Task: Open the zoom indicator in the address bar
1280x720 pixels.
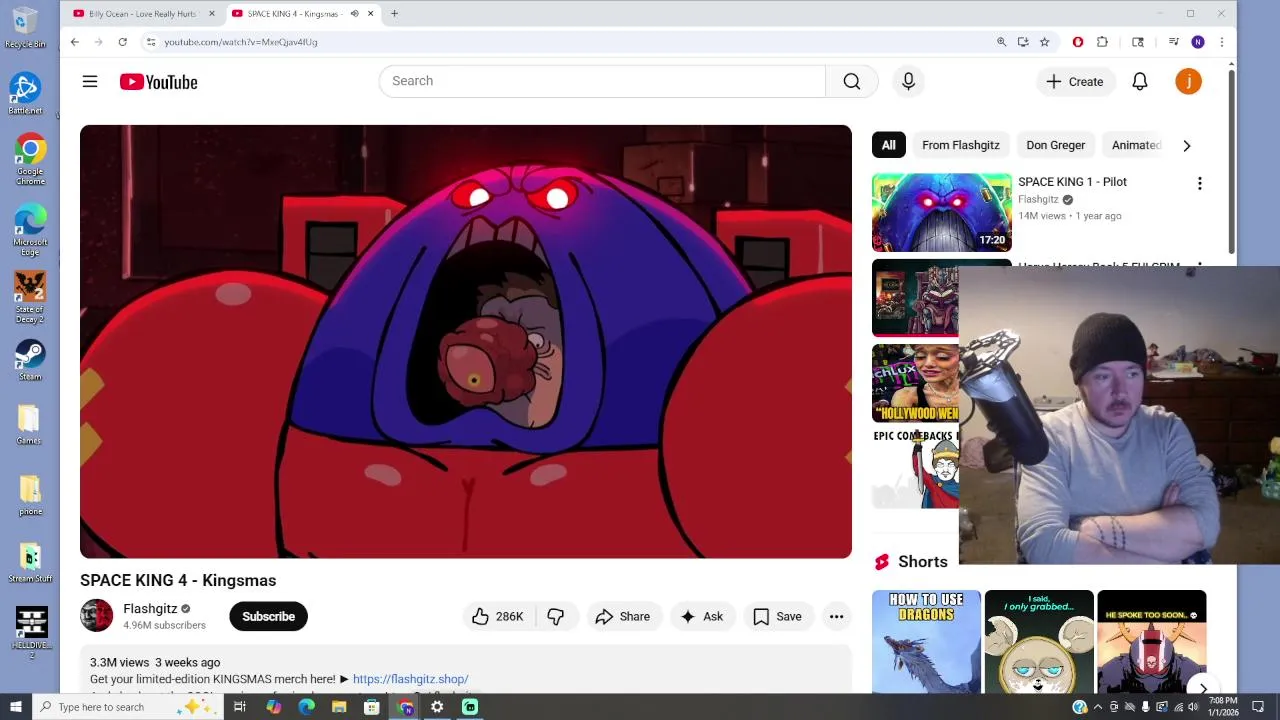Action: coord(1001,42)
